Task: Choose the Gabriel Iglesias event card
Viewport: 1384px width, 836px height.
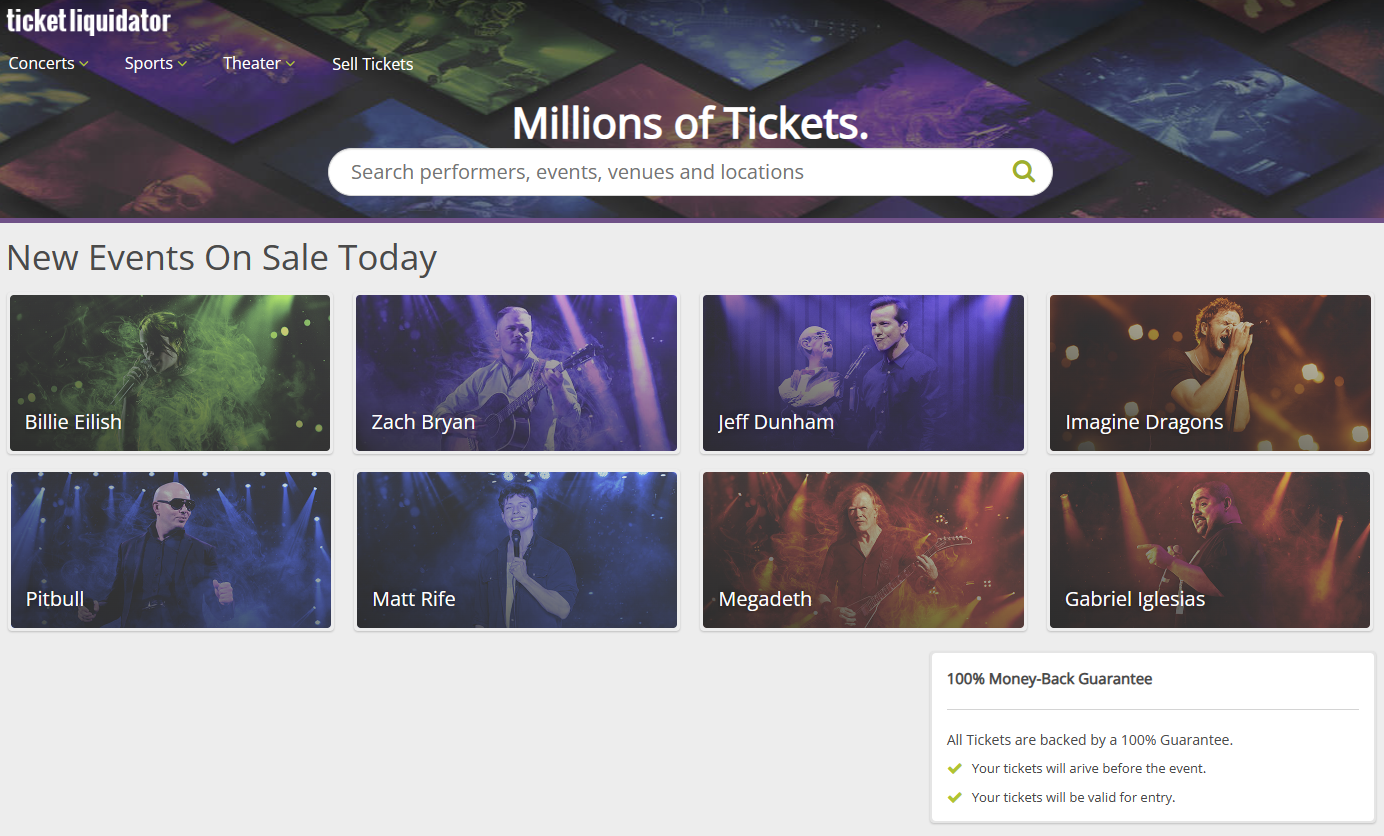Action: point(1210,550)
